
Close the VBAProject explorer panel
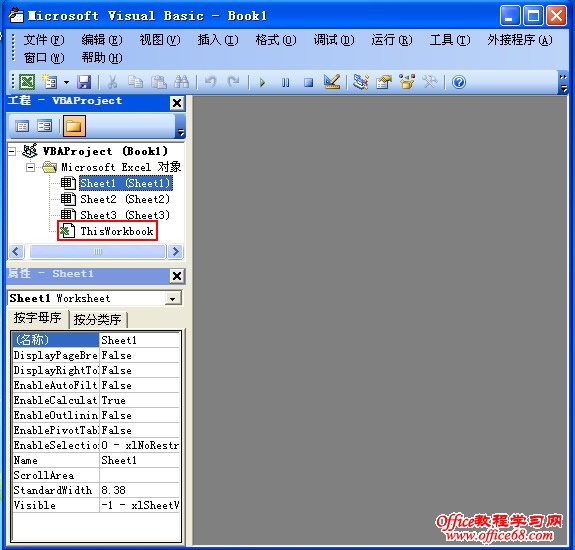click(x=177, y=103)
